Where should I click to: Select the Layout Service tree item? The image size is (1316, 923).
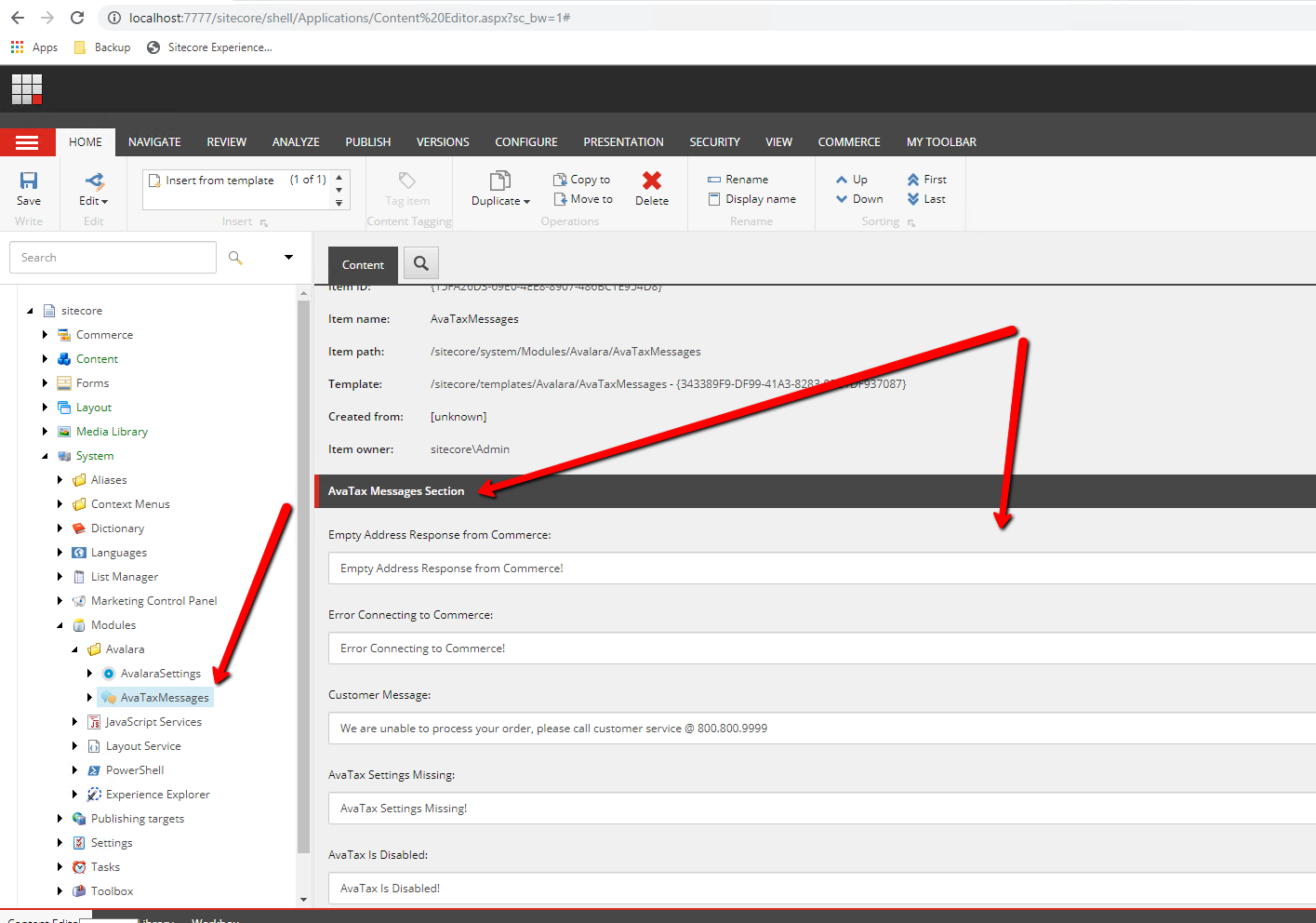coord(143,746)
